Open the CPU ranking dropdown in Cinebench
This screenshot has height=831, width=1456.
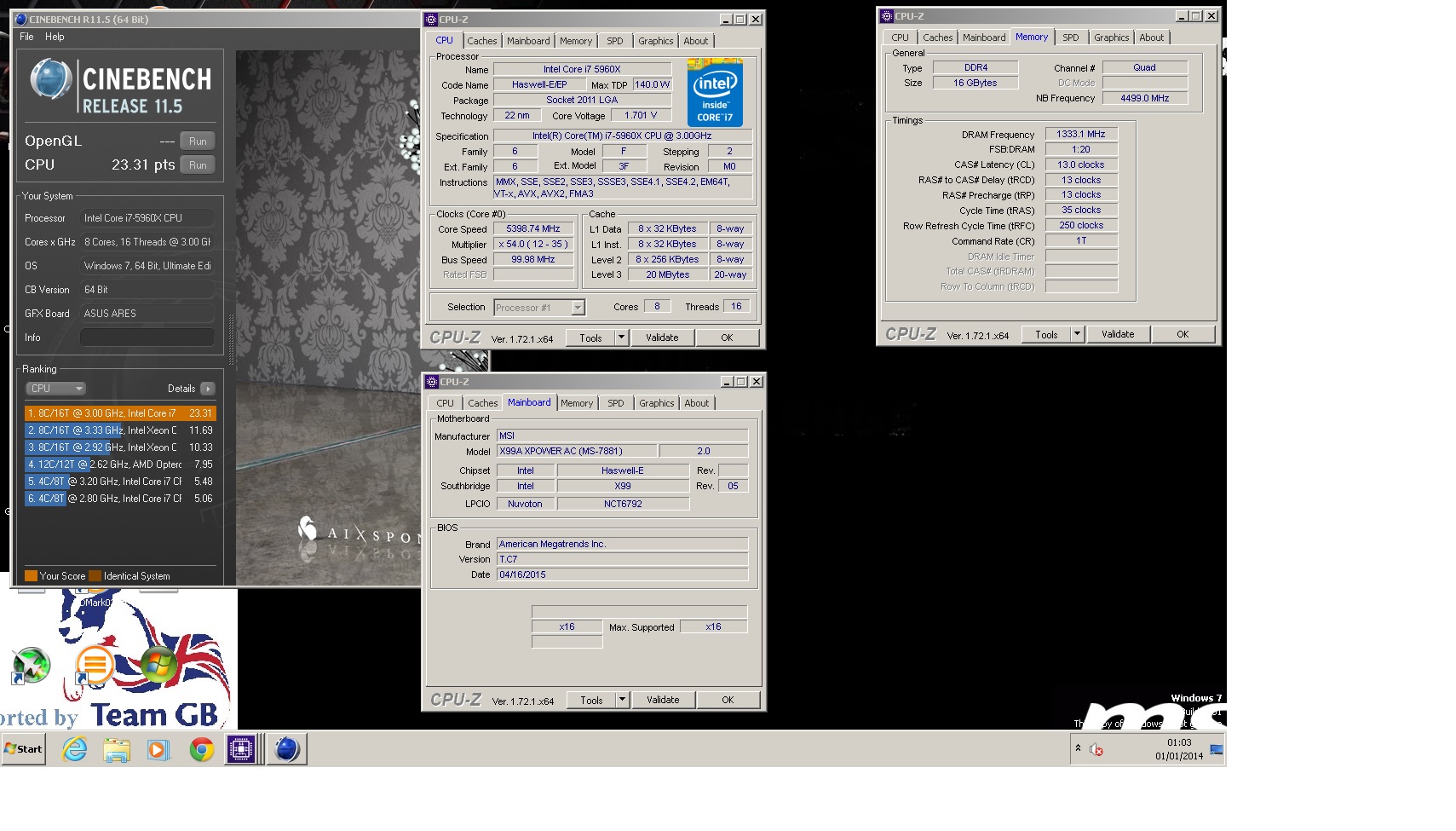56,389
